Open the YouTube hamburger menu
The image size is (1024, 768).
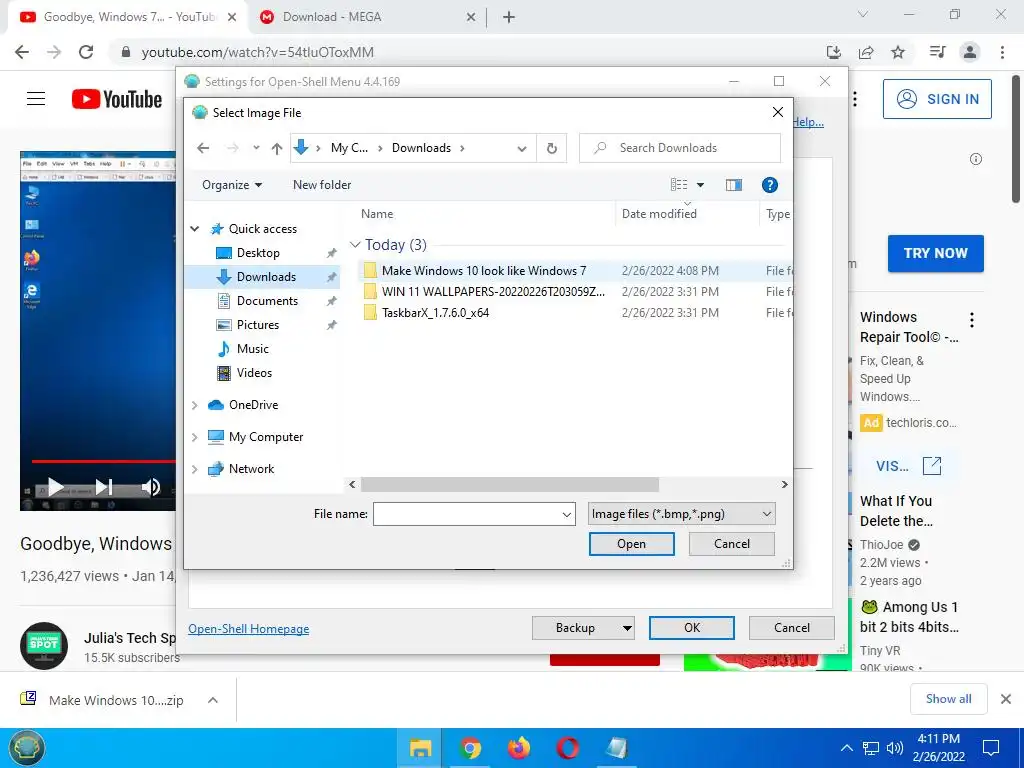click(36, 99)
